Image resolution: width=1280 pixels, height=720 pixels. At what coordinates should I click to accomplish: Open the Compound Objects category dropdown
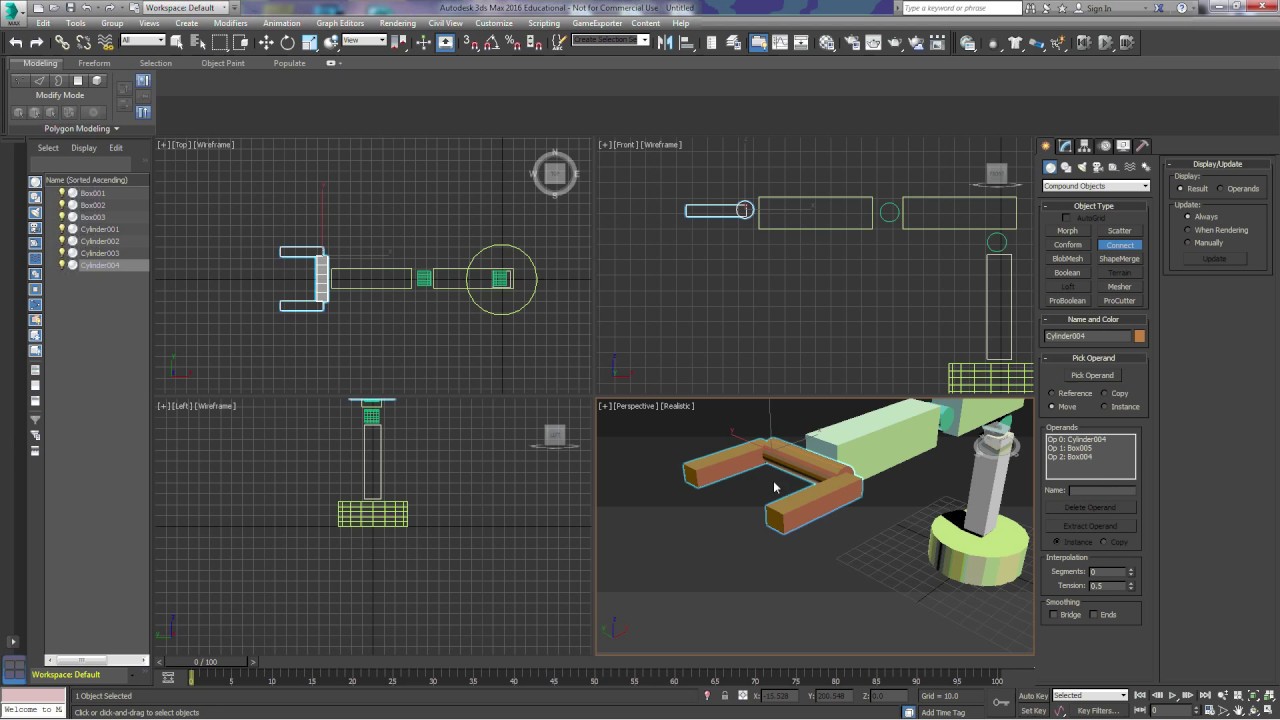click(x=1096, y=186)
